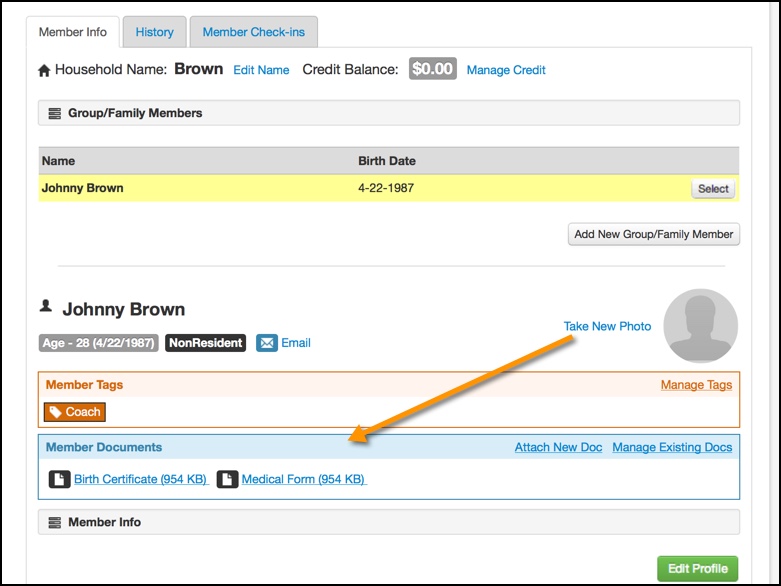Open the Medical Form (954 KB) link
781x586 pixels.
coord(303,479)
